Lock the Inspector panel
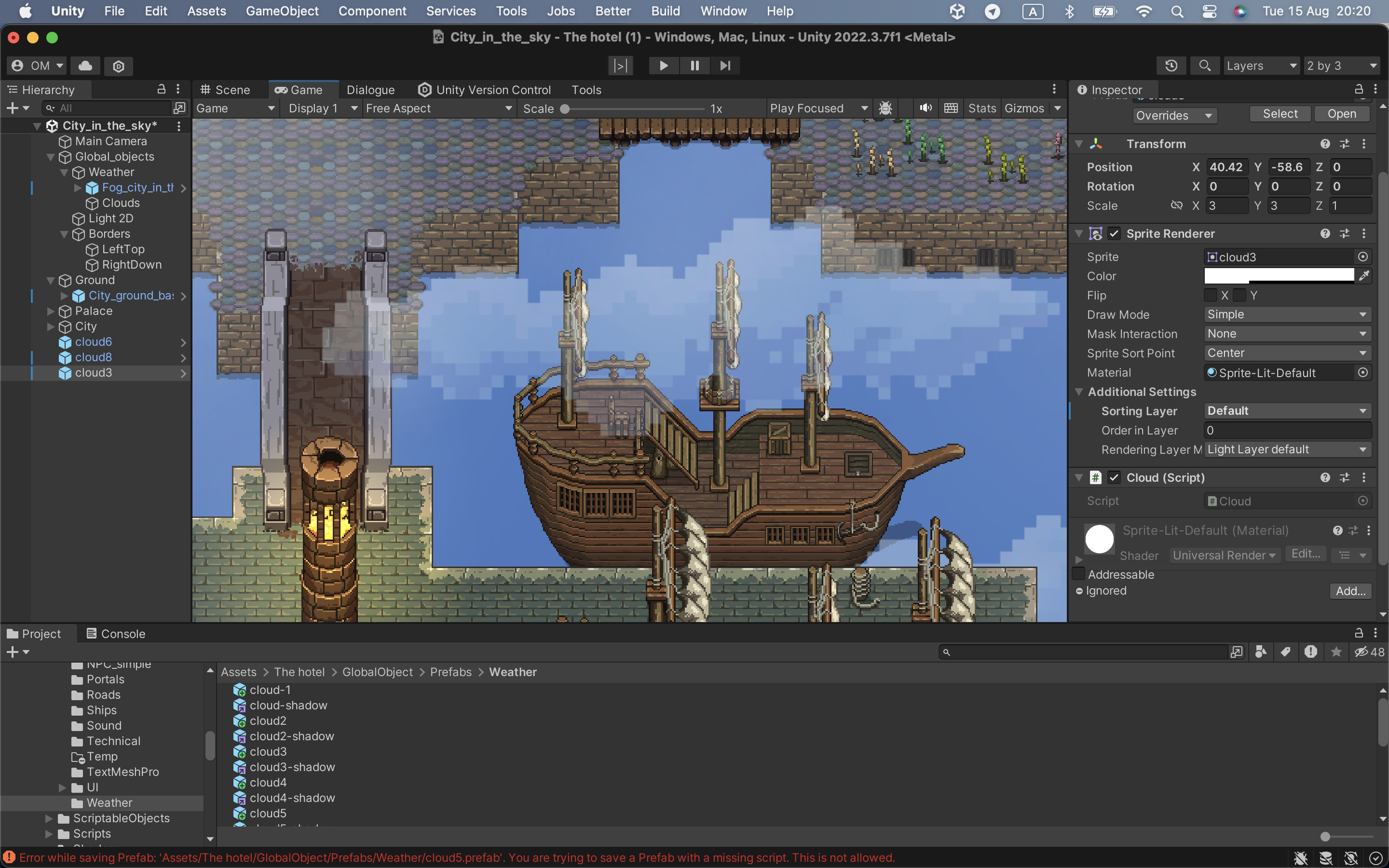 (x=1359, y=90)
